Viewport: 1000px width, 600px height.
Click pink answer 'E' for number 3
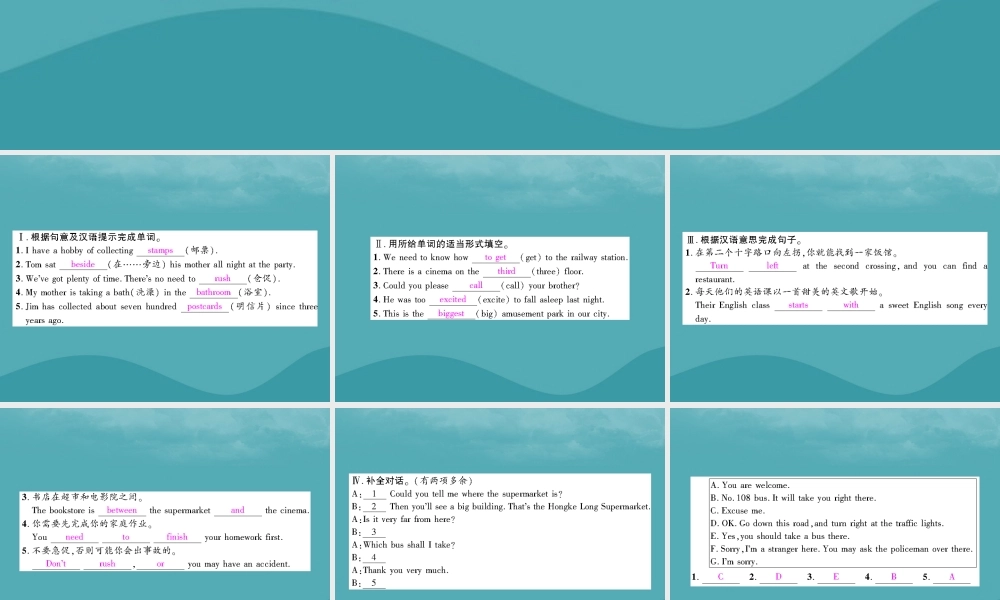coord(835,576)
